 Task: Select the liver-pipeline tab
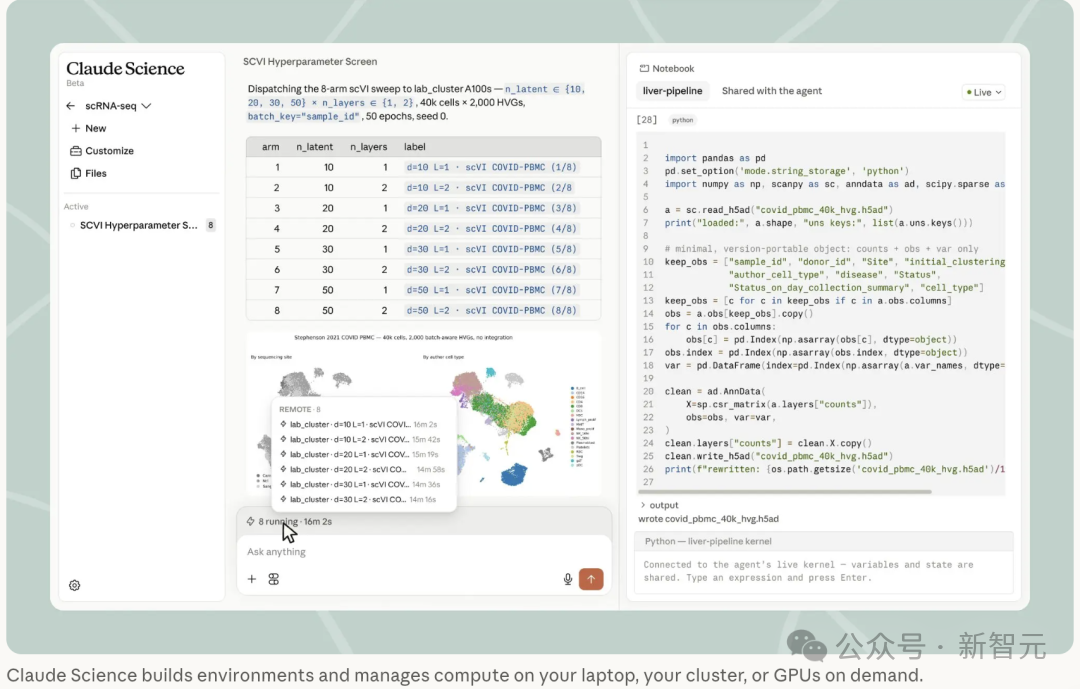point(672,91)
